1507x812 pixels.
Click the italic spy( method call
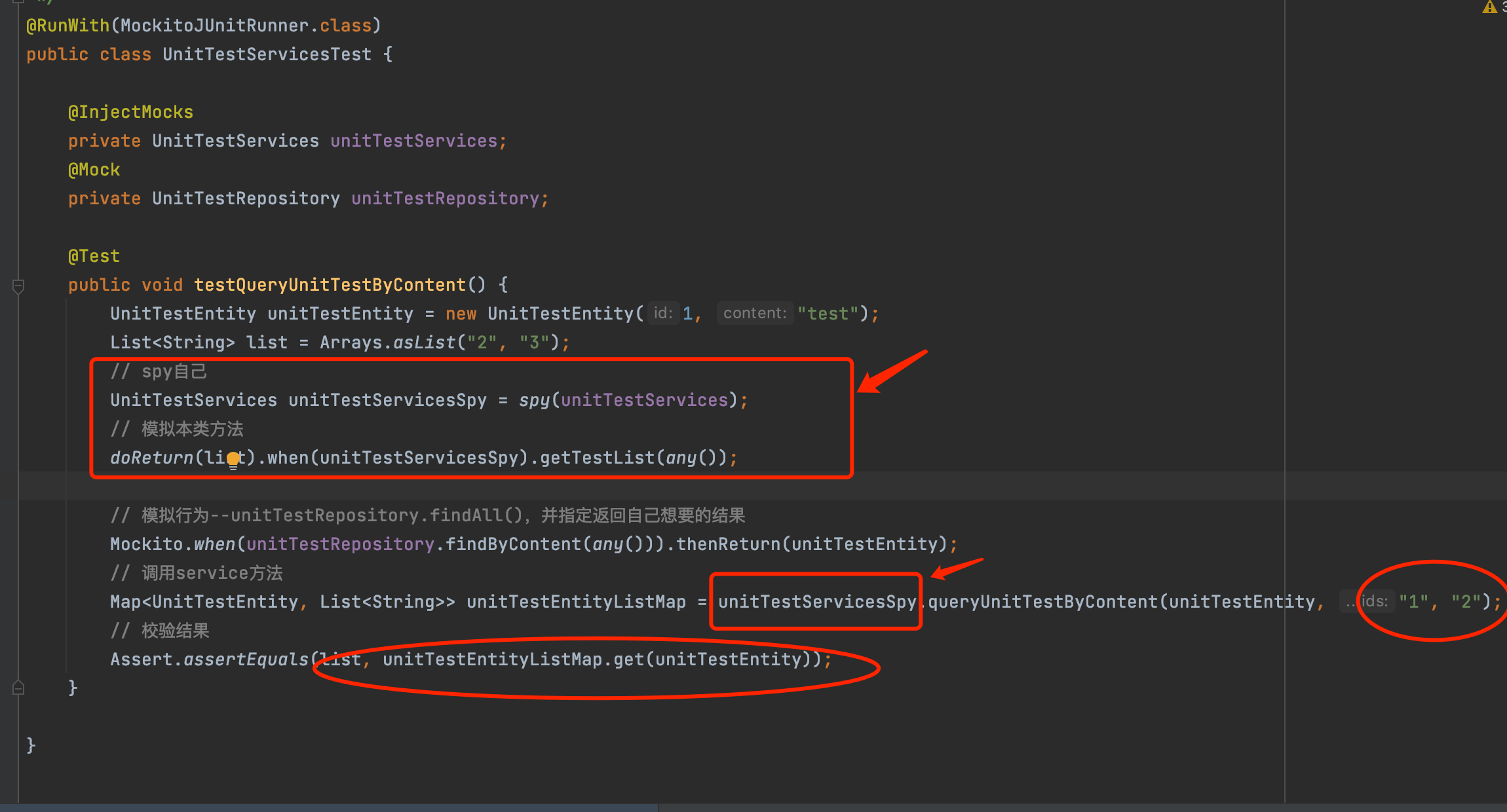pos(534,400)
